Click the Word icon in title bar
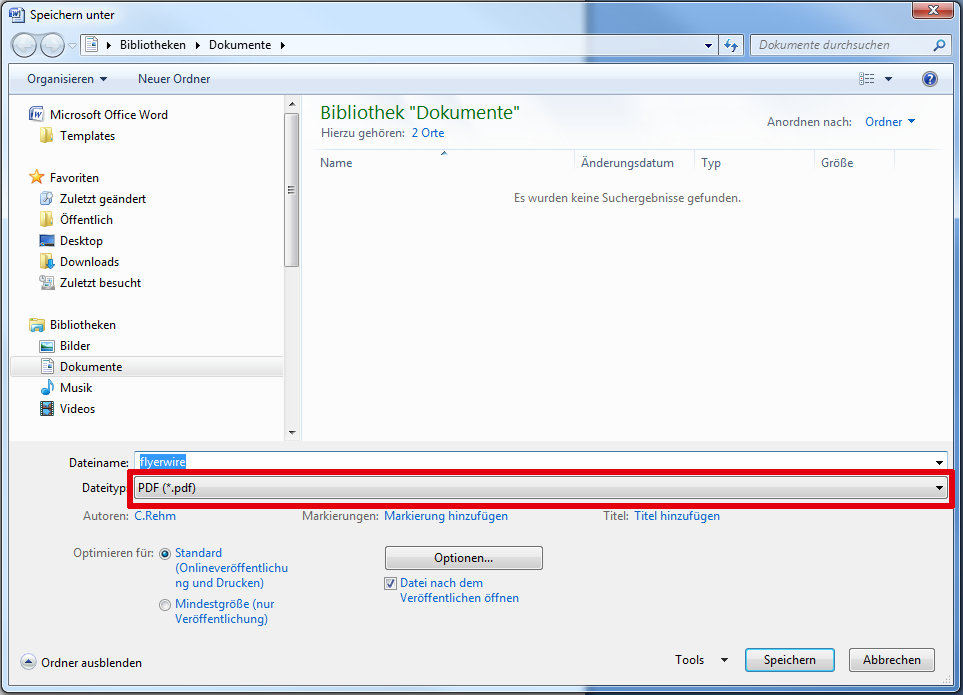The height and width of the screenshot is (695, 963). coord(17,14)
